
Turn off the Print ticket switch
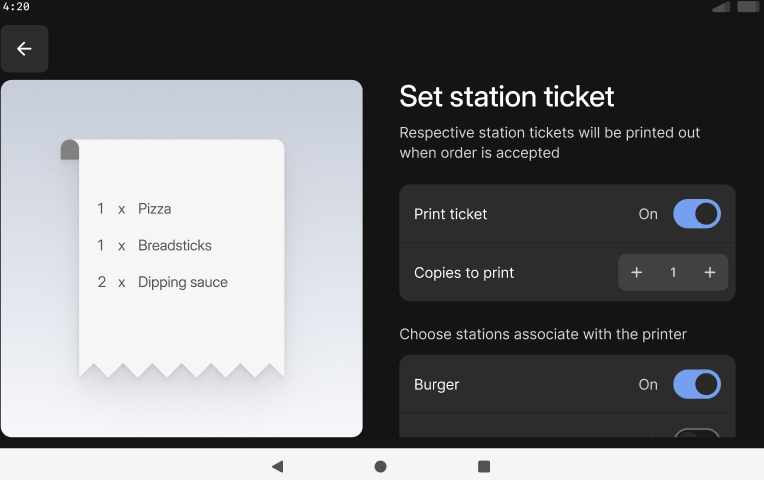tap(697, 214)
